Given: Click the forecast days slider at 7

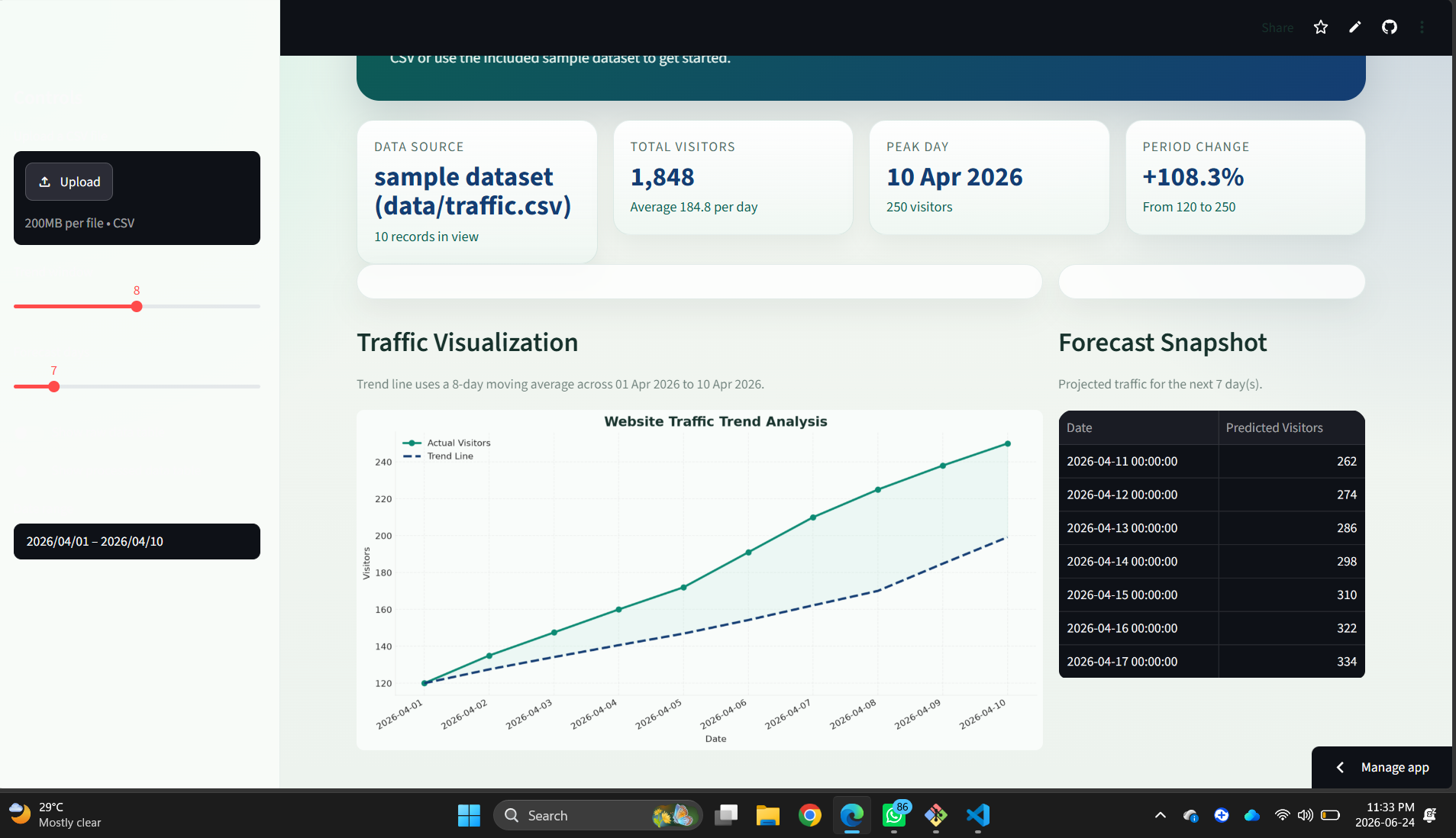Looking at the screenshot, I should [x=53, y=387].
